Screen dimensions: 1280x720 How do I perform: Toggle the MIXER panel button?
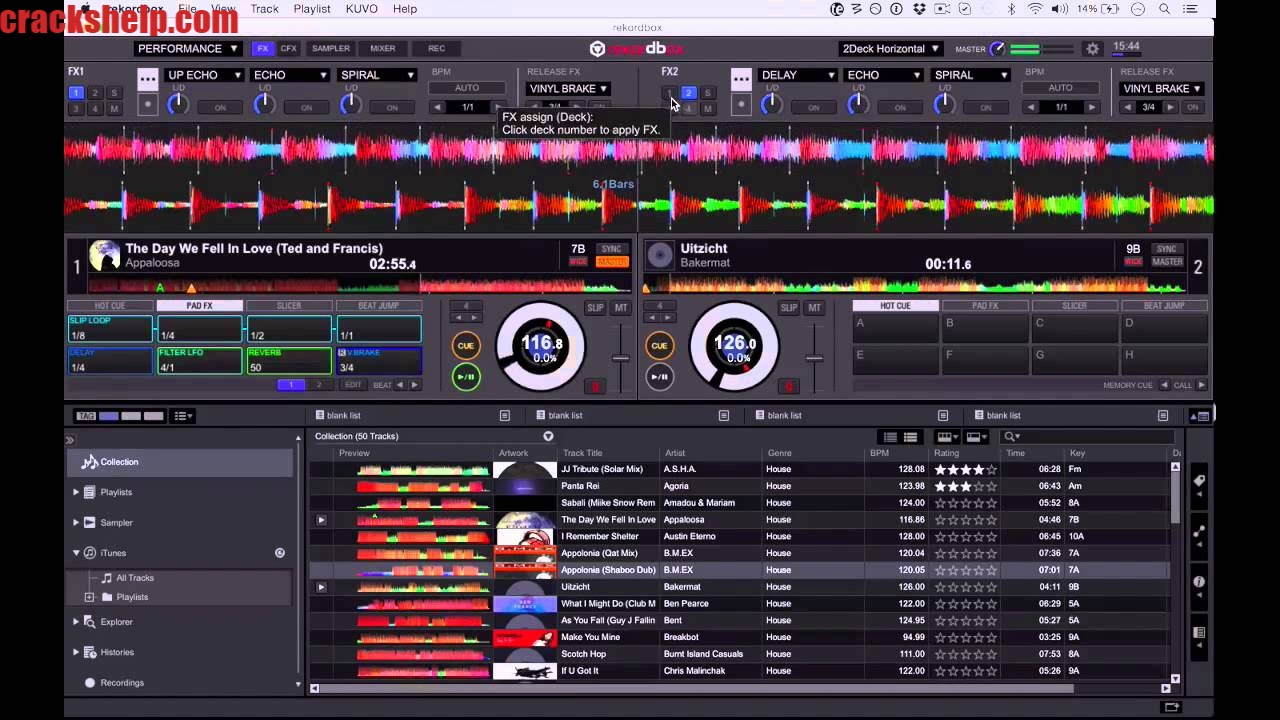(383, 48)
